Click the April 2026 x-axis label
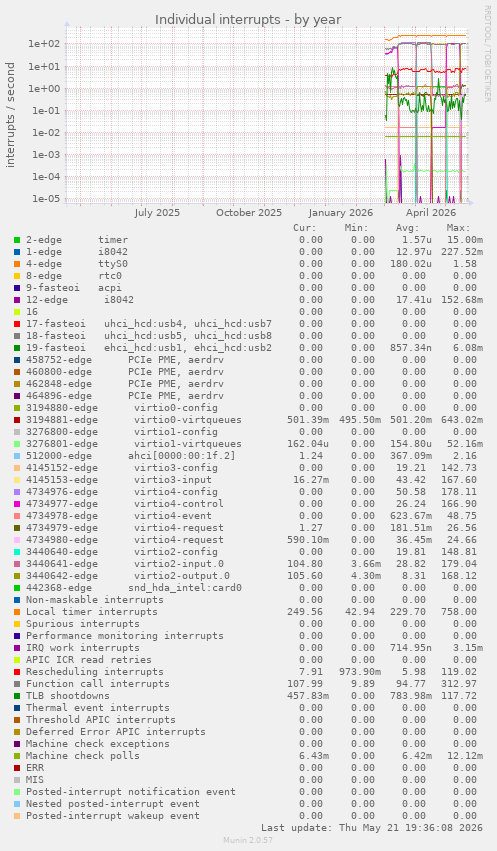The height and width of the screenshot is (851, 497). point(431,213)
